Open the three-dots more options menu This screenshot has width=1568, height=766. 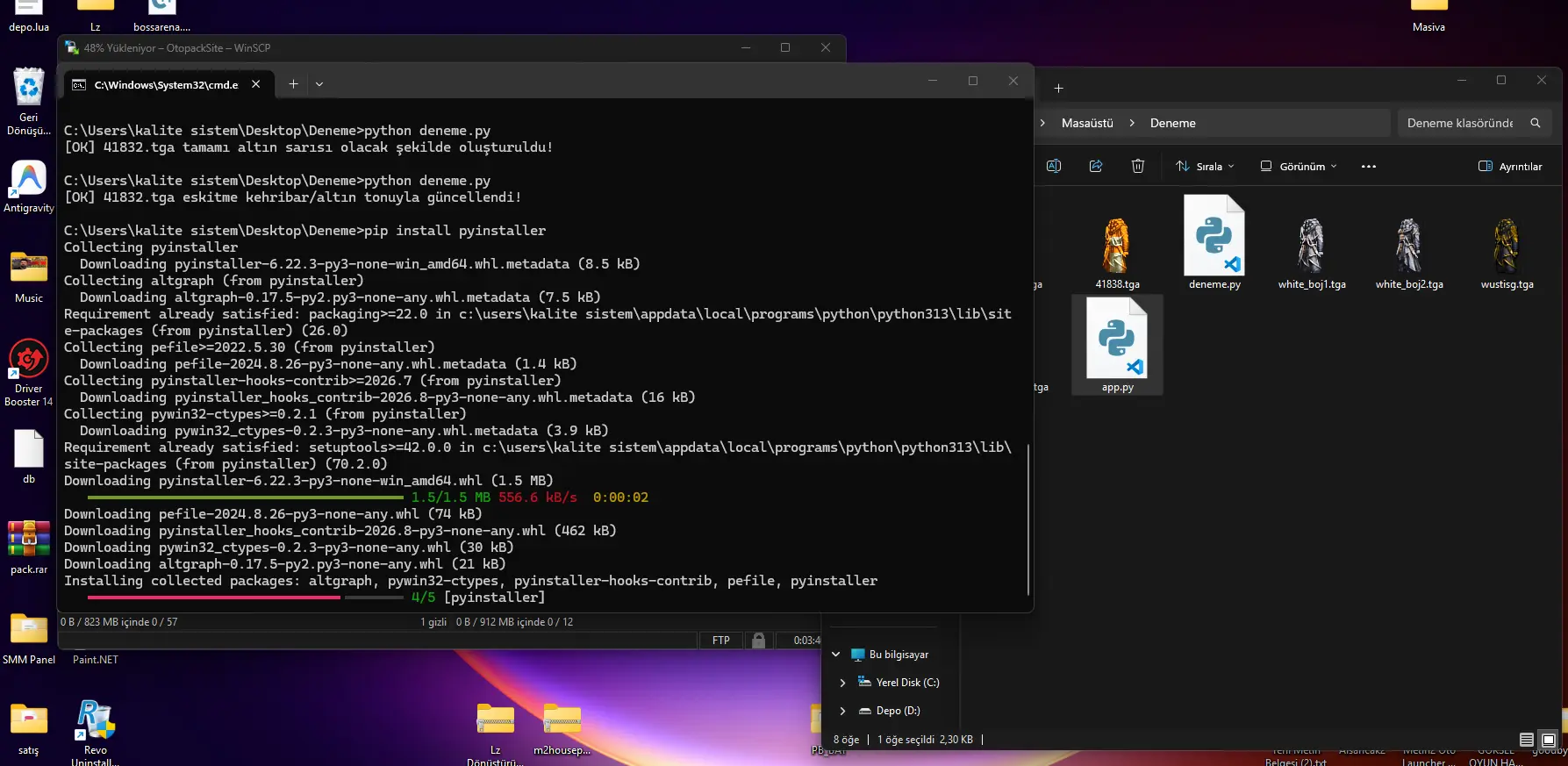pyautogui.click(x=1369, y=166)
